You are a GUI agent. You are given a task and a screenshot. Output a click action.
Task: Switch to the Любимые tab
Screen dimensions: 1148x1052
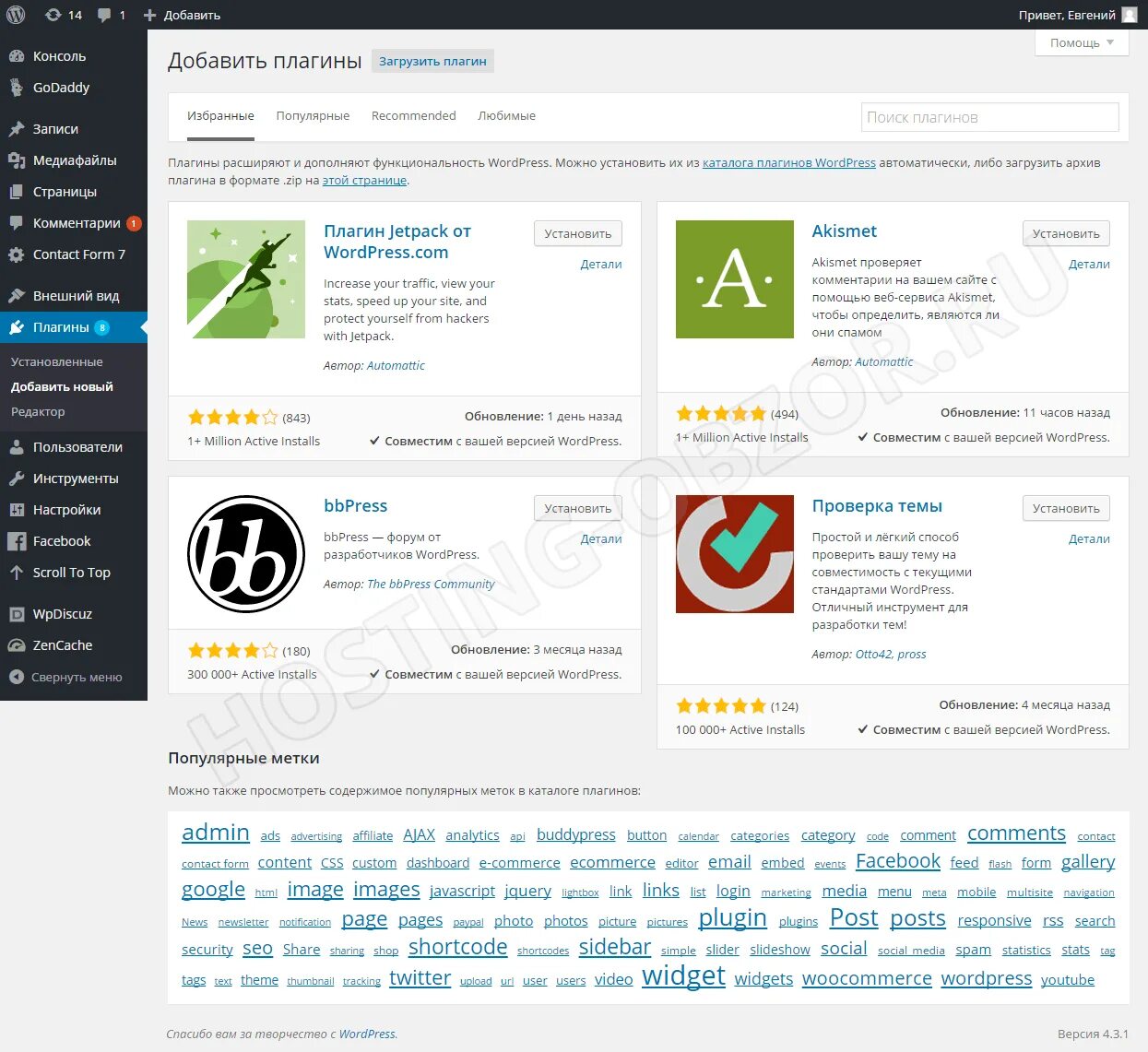pyautogui.click(x=506, y=116)
